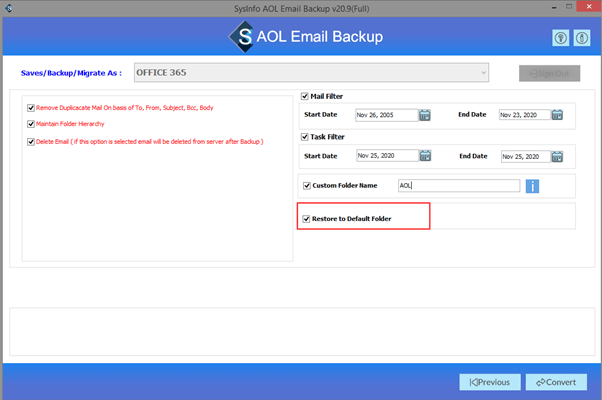Open calendar for Mail Filter End Date
The image size is (602, 400).
[x=557, y=115]
